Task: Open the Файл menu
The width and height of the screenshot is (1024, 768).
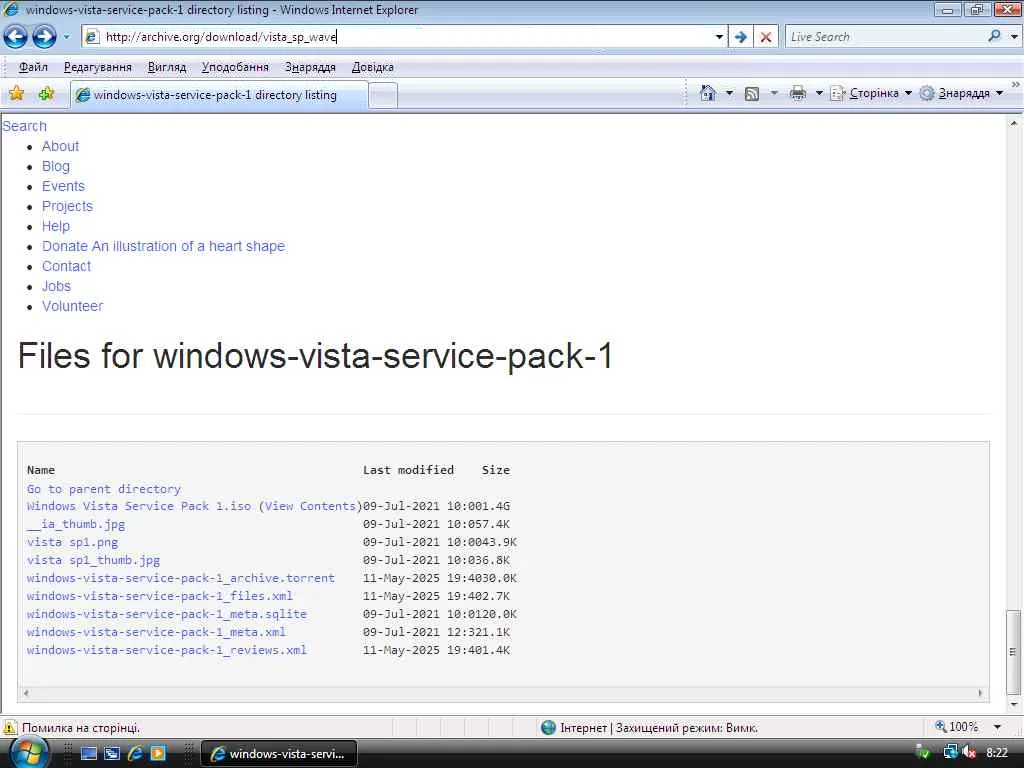Action: 33,67
